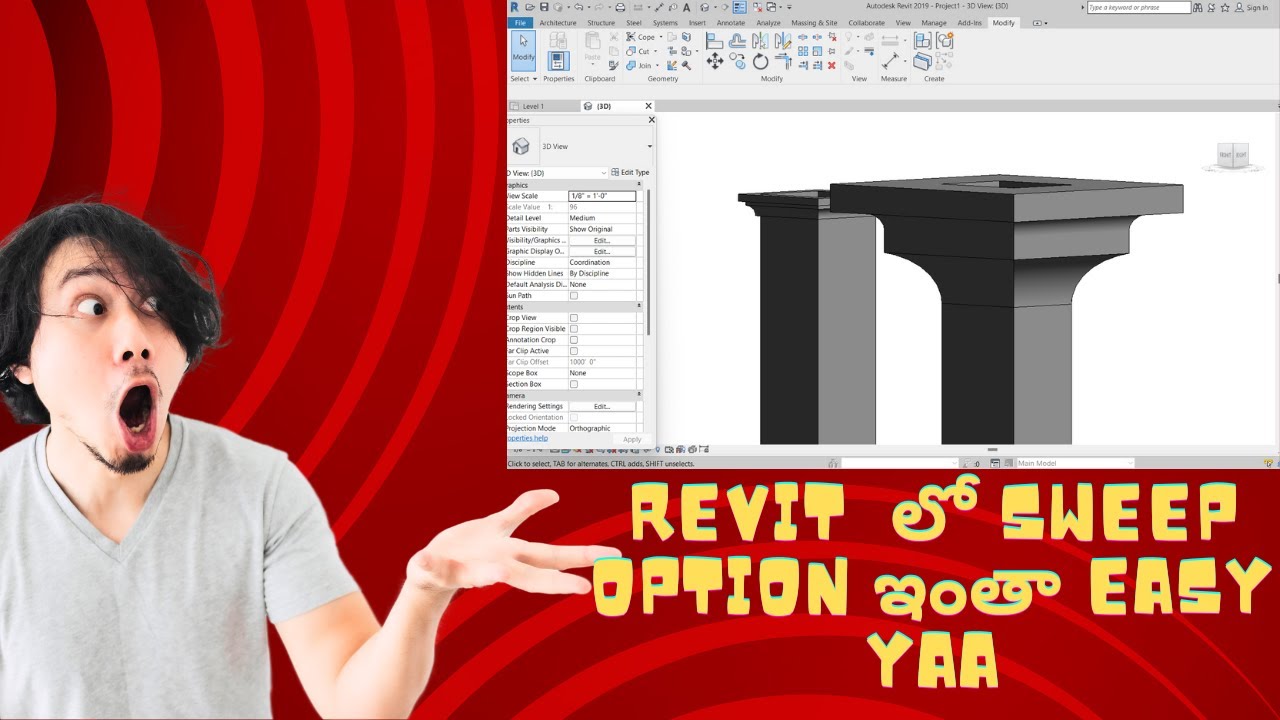Viewport: 1280px width, 720px height.
Task: Select the Align tool in Modify panel
Action: point(714,41)
